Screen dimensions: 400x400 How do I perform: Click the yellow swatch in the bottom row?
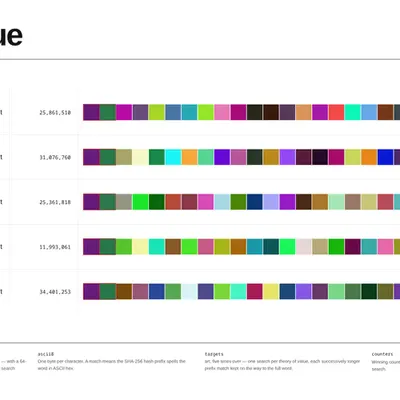pos(271,292)
